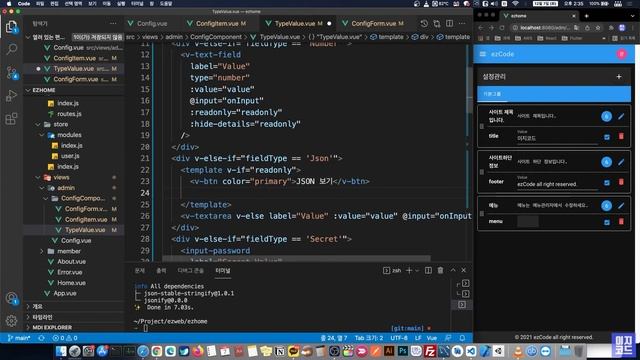
Task: Click the pink user avatar in ezCode header
Action: pyautogui.click(x=622, y=54)
